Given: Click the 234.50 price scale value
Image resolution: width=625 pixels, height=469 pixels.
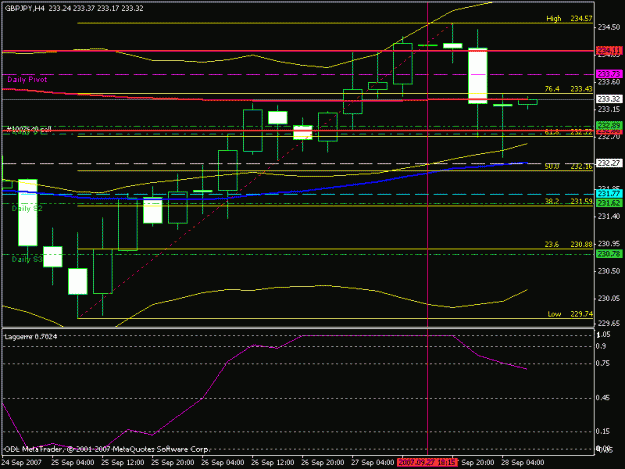Looking at the screenshot, I should pos(609,27).
